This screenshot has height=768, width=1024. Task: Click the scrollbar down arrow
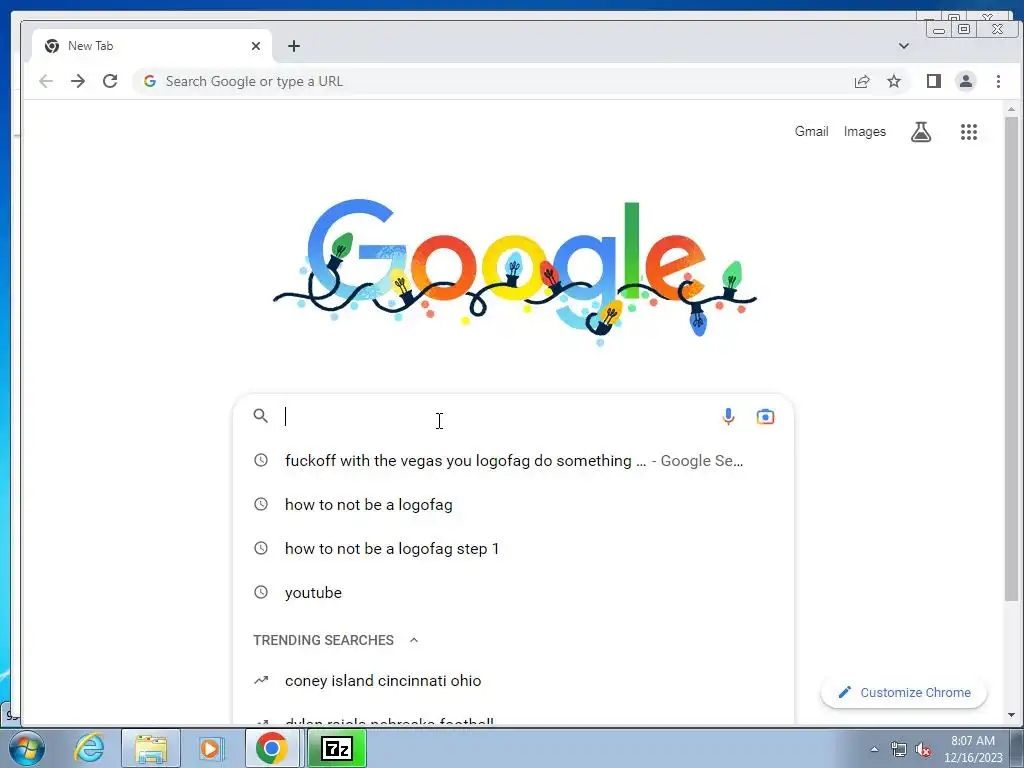click(1011, 715)
